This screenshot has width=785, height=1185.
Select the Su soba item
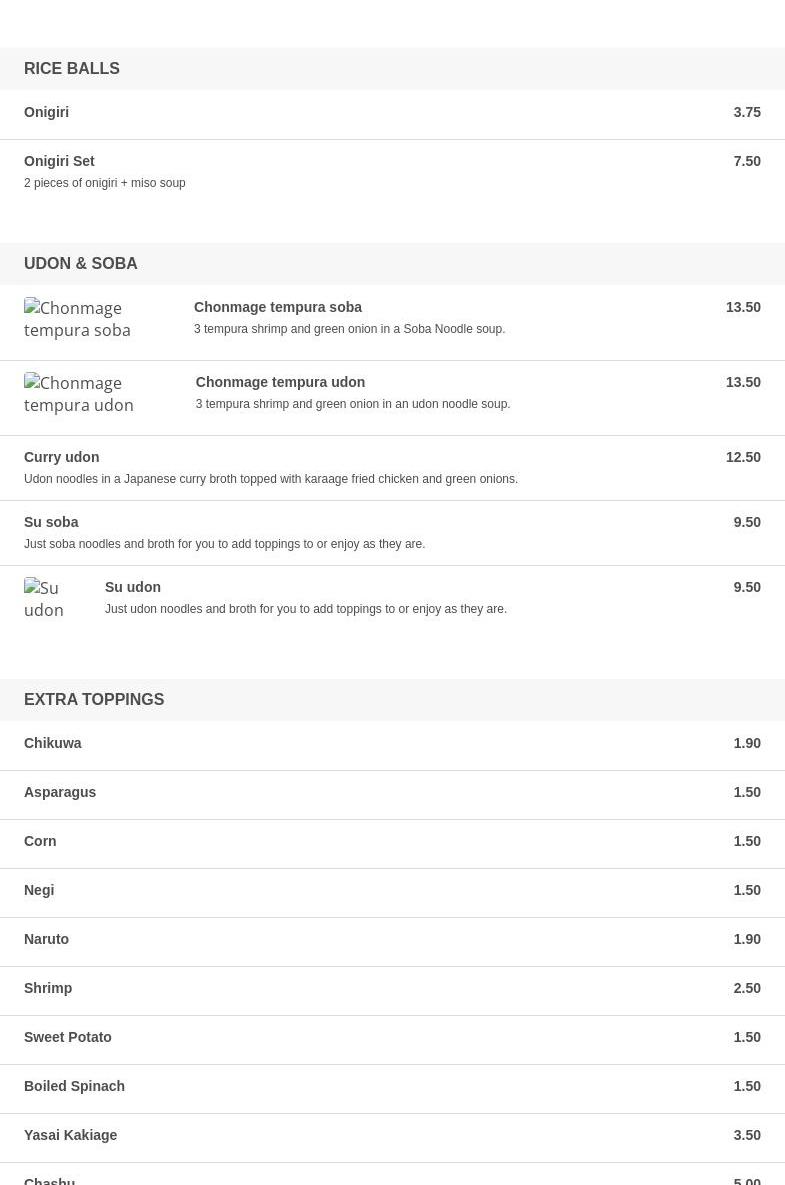51,522
